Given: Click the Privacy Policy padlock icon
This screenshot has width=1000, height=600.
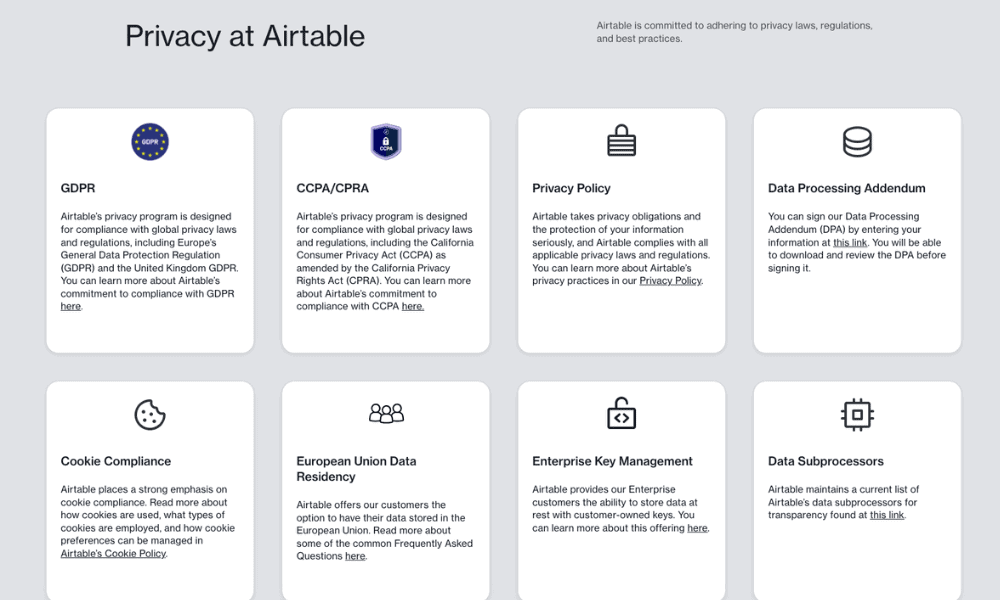Looking at the screenshot, I should pyautogui.click(x=621, y=140).
